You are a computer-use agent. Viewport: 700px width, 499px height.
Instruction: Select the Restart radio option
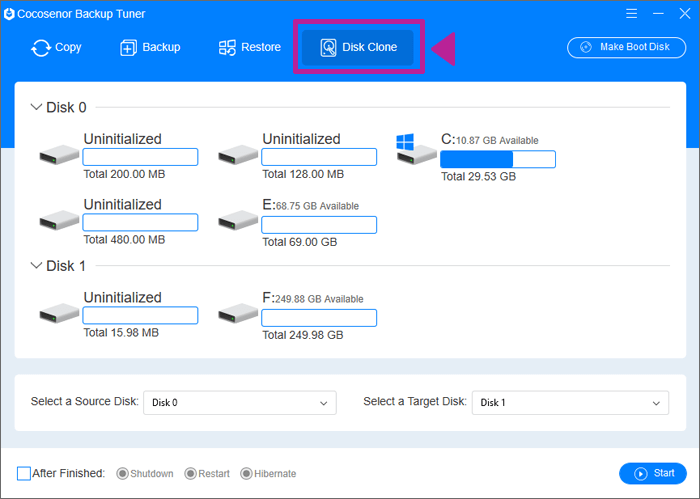click(190, 474)
